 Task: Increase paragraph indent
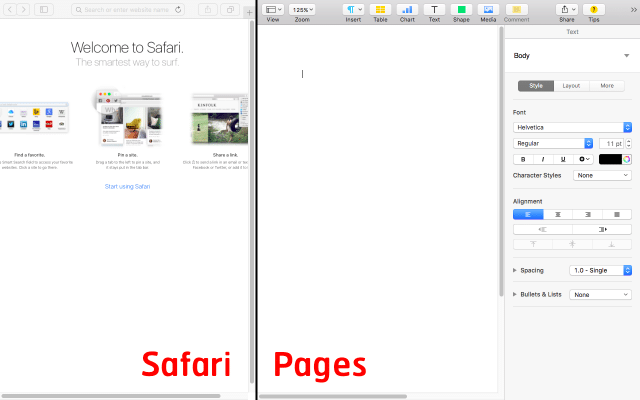602,229
